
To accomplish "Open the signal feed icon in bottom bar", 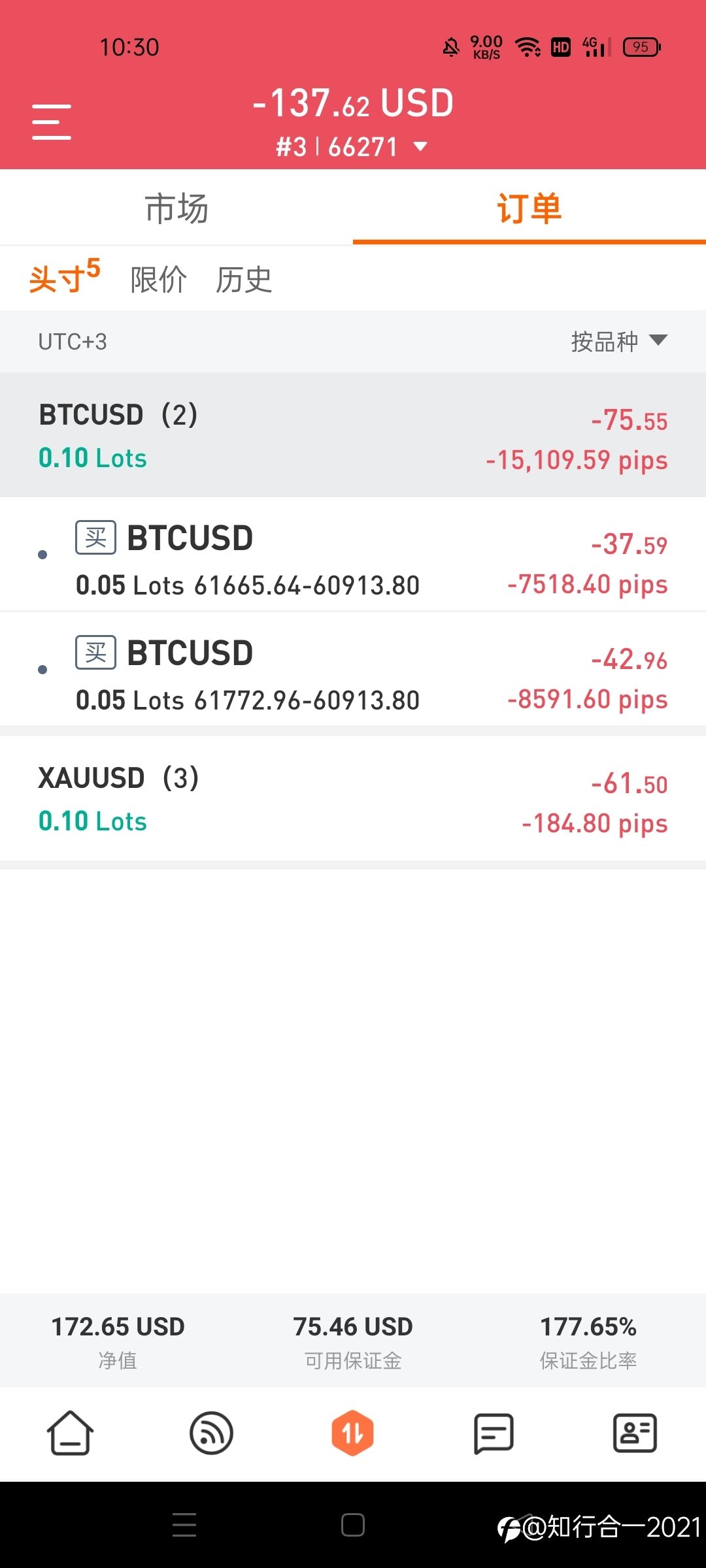I will tap(211, 1433).
